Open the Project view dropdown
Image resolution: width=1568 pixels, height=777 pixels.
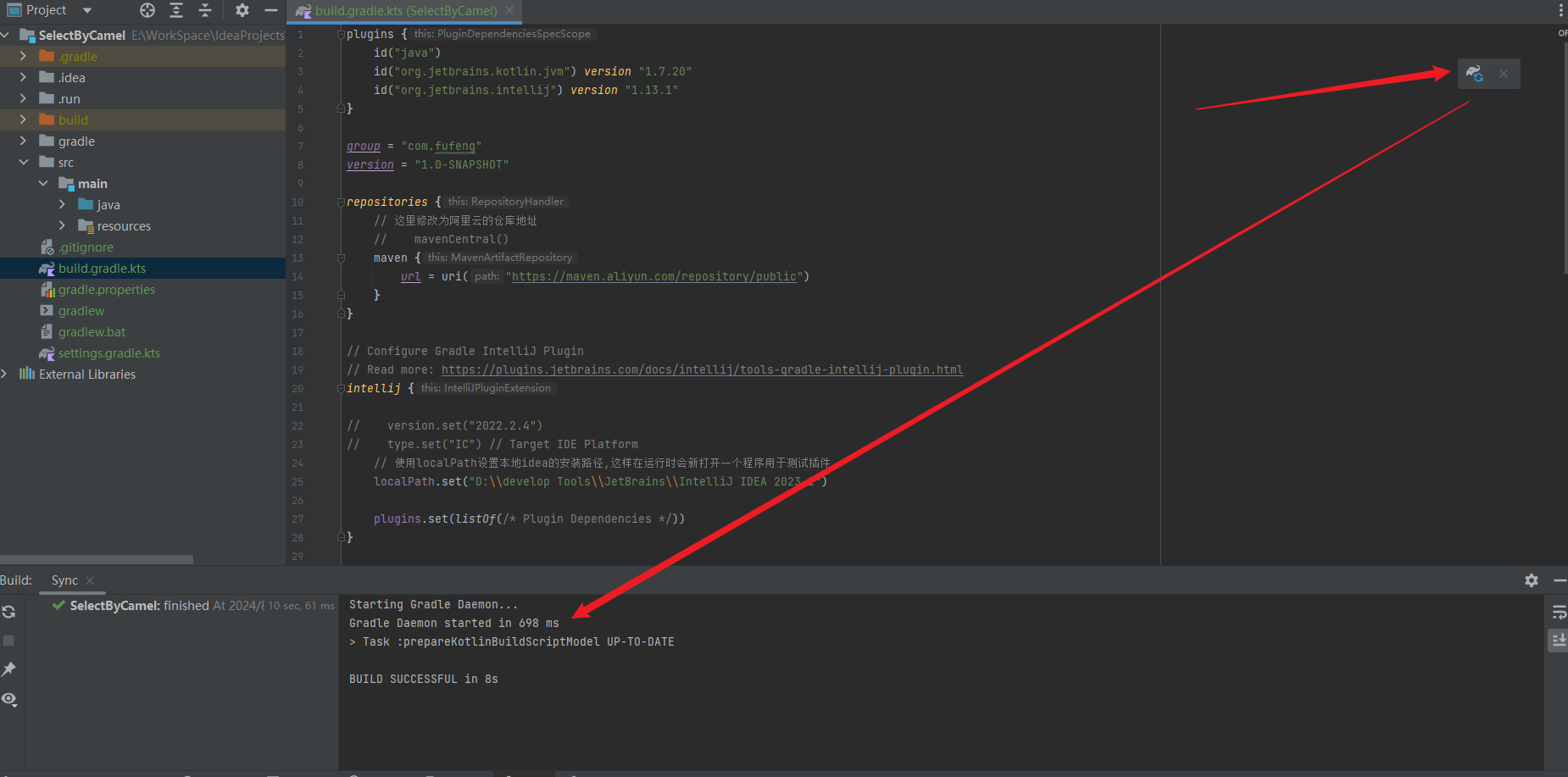(x=87, y=10)
